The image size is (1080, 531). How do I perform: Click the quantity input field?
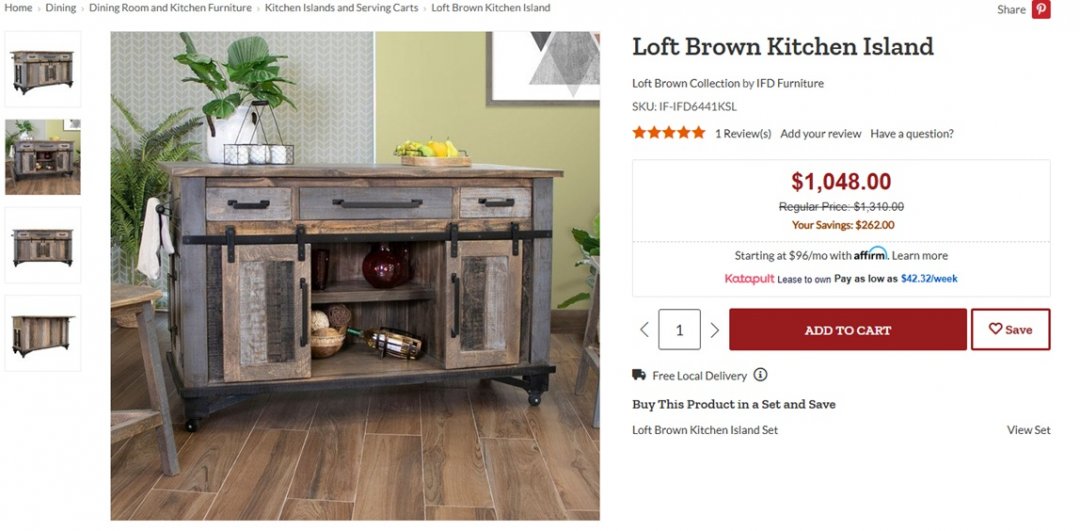coord(679,330)
